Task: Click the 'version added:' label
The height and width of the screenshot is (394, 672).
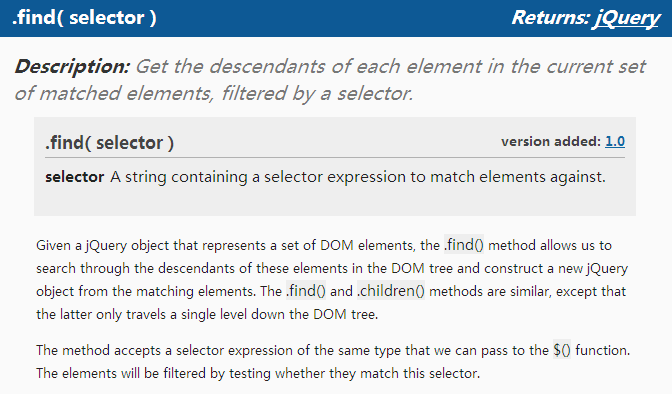Action: pos(551,141)
